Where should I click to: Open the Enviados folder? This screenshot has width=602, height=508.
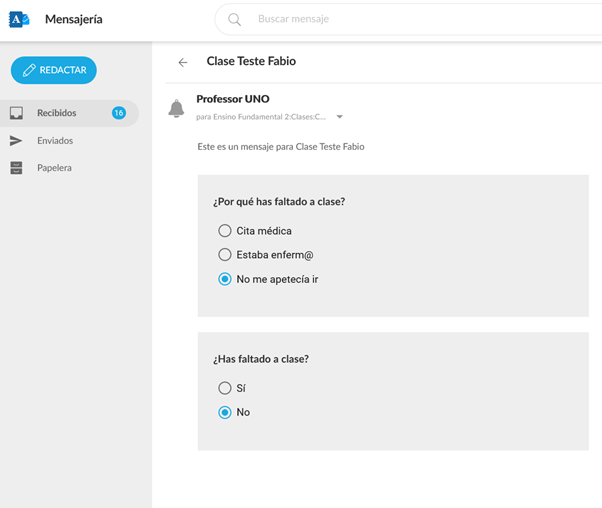click(55, 141)
